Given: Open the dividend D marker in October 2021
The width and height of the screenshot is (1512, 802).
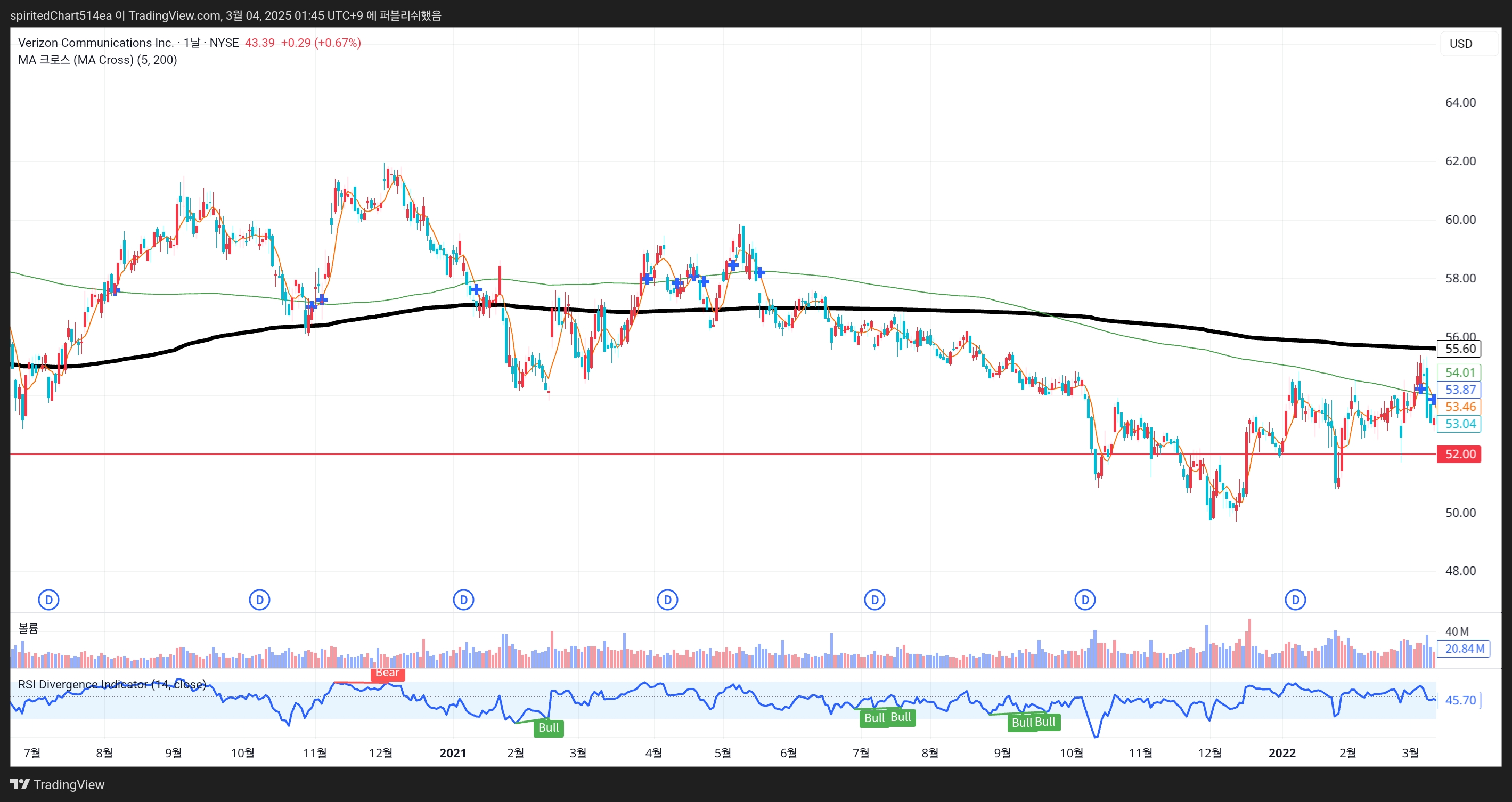Looking at the screenshot, I should coord(1085,600).
